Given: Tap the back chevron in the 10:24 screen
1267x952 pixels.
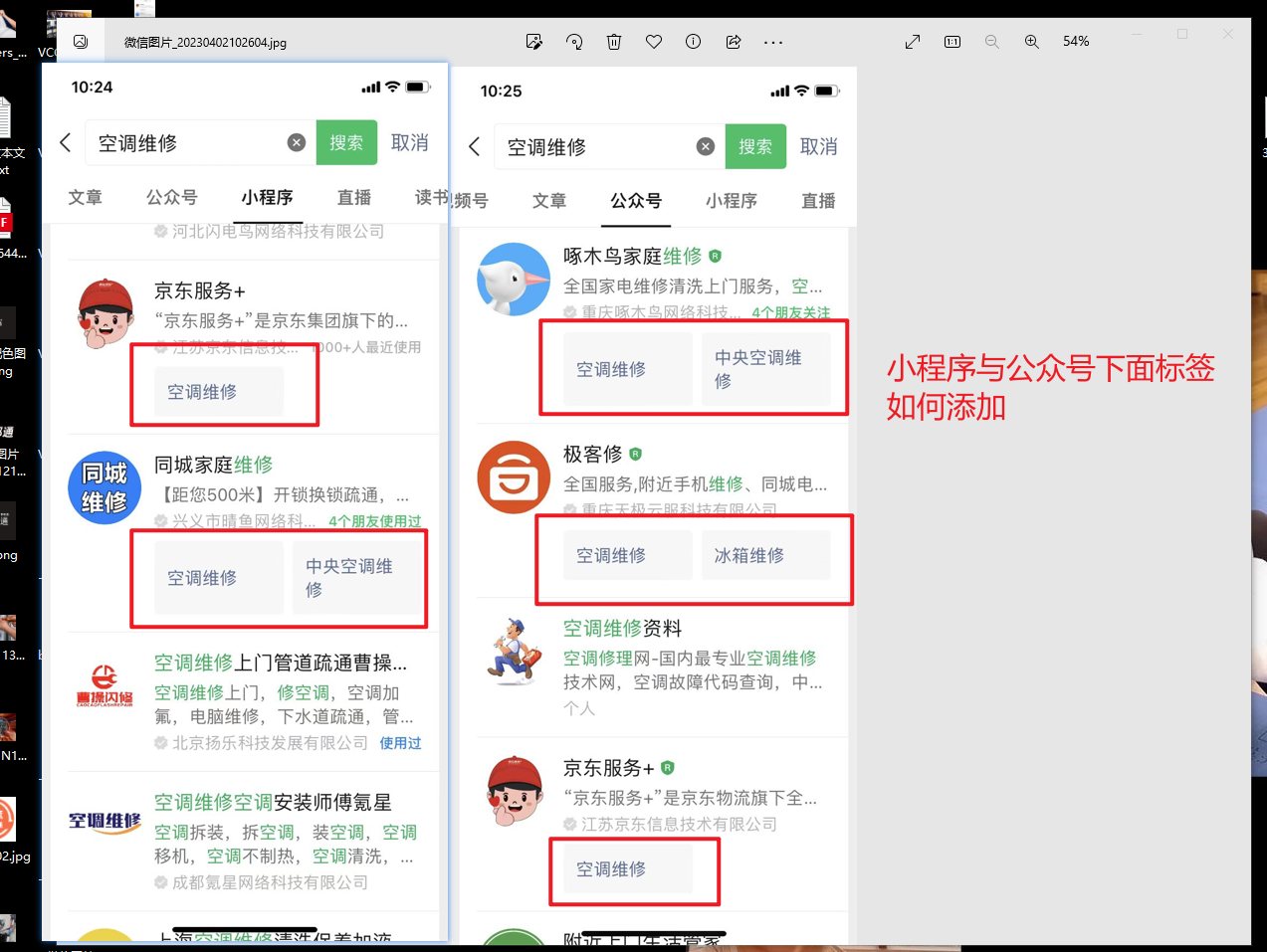Looking at the screenshot, I should click(x=66, y=142).
